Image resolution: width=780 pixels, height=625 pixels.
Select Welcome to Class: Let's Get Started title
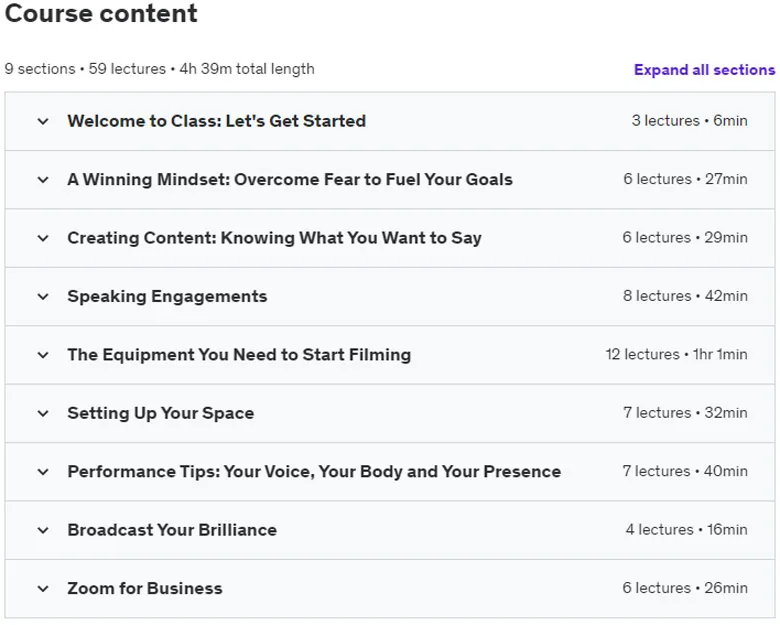(216, 121)
